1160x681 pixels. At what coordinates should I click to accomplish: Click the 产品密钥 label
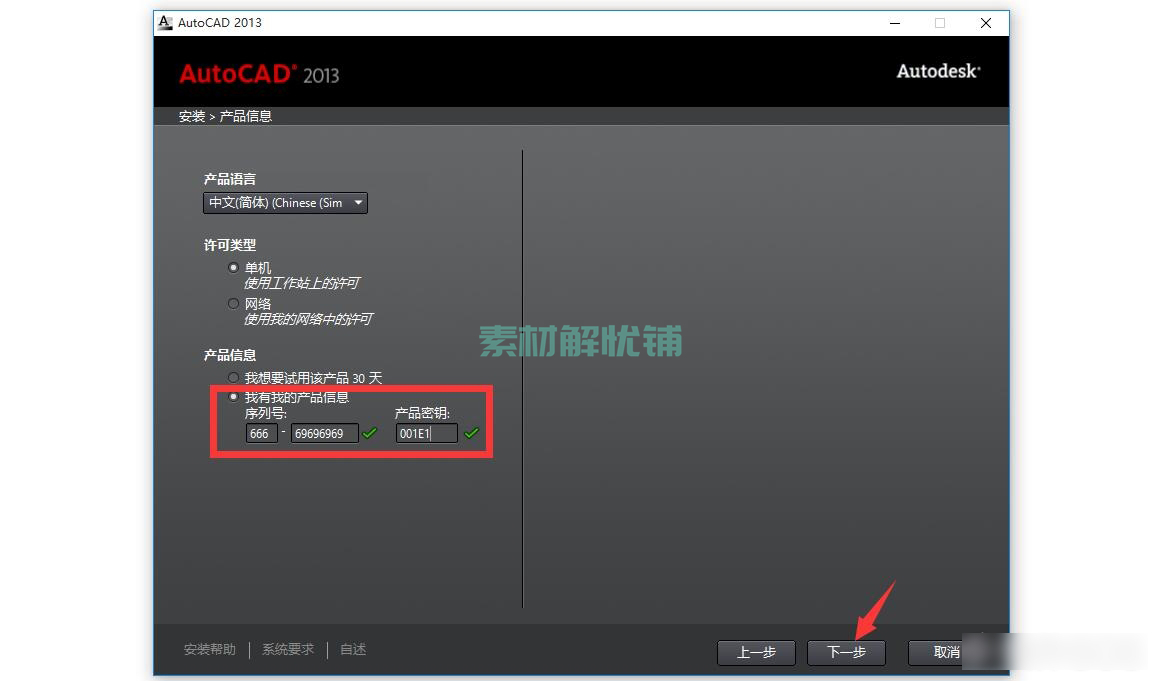tap(422, 413)
